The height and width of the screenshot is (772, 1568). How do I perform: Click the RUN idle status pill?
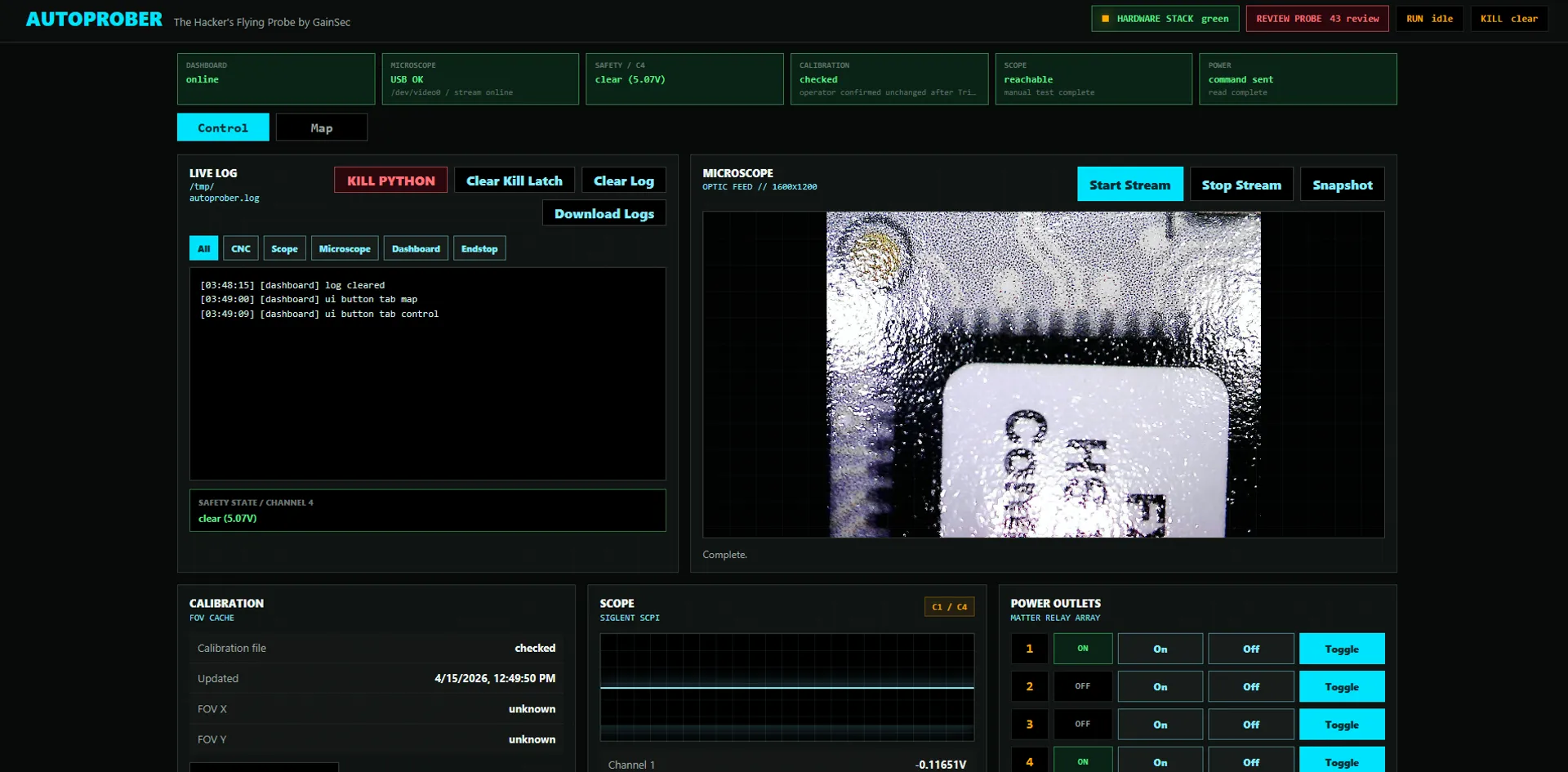1429,17
